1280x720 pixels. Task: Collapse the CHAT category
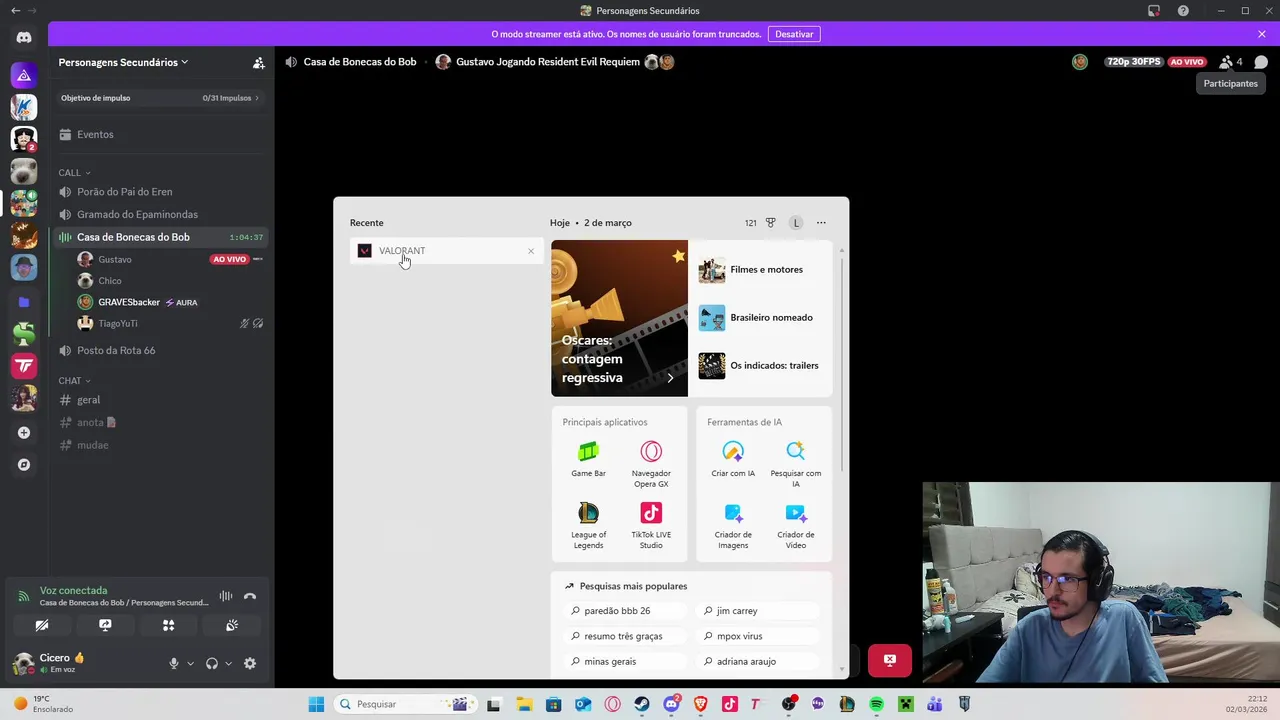74,381
